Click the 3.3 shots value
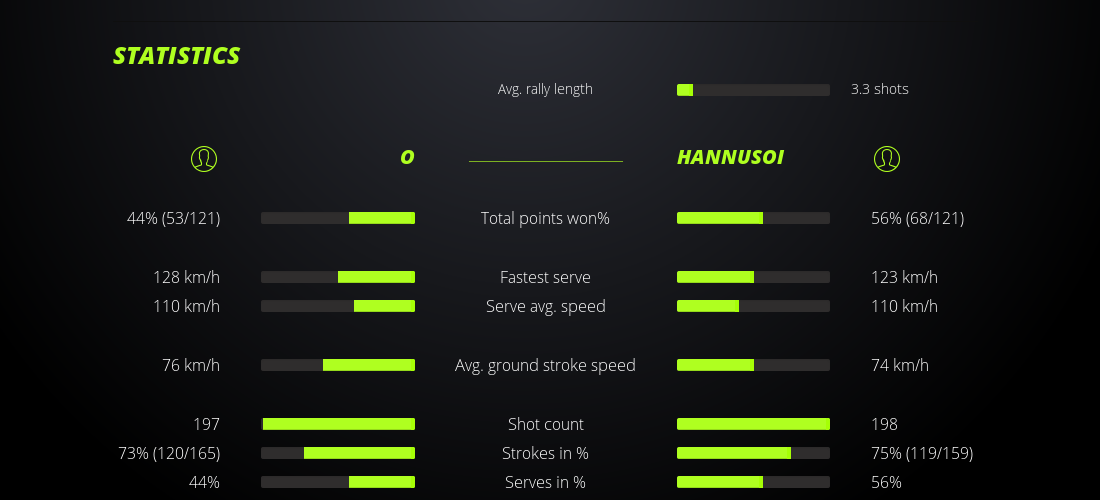This screenshot has width=1100, height=500. [880, 89]
